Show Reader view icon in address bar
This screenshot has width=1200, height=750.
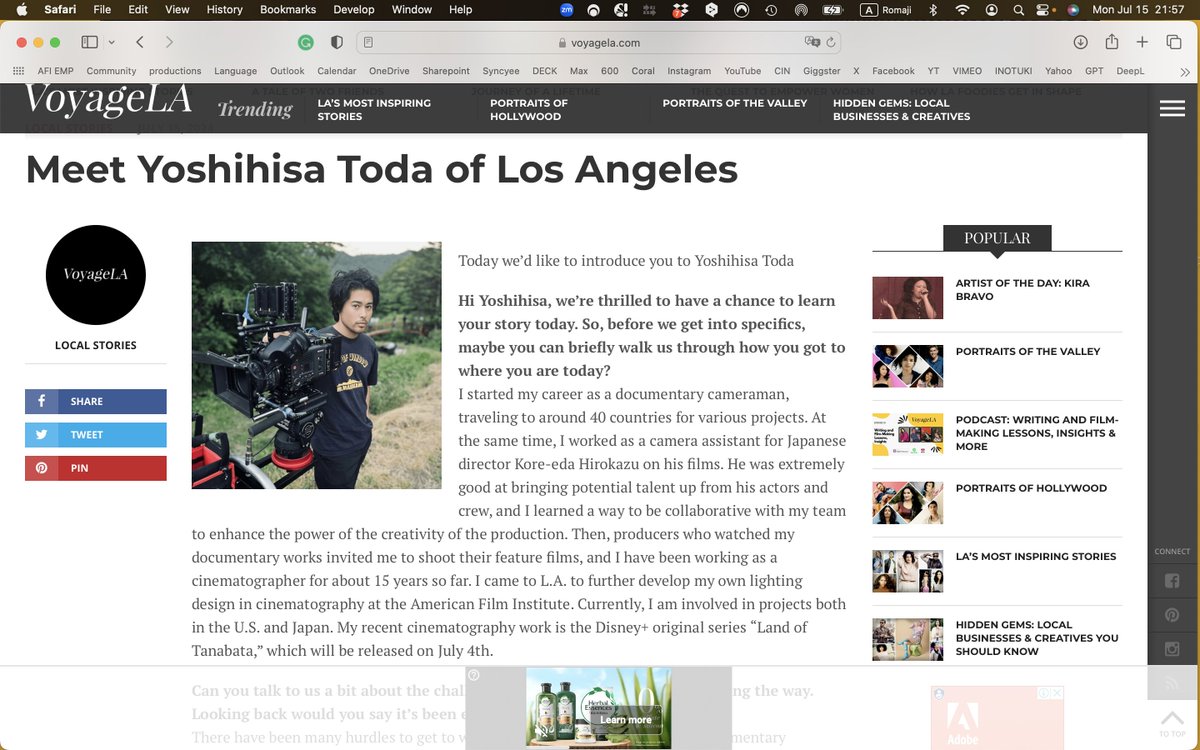coord(369,43)
